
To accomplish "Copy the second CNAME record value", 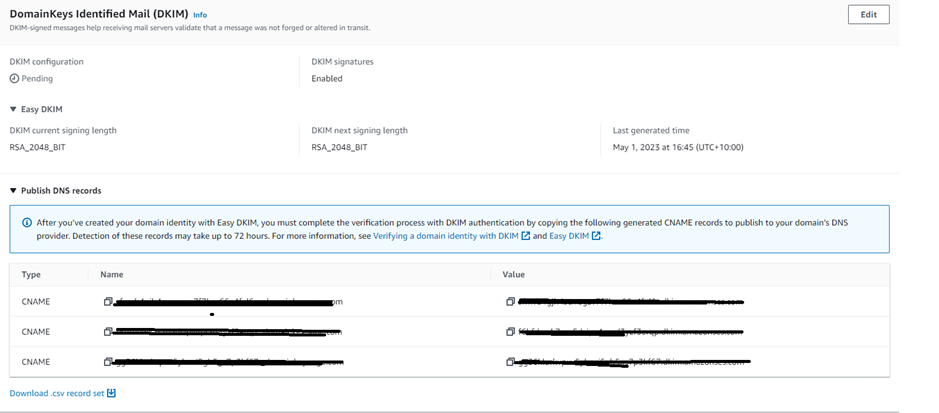I will point(511,332).
